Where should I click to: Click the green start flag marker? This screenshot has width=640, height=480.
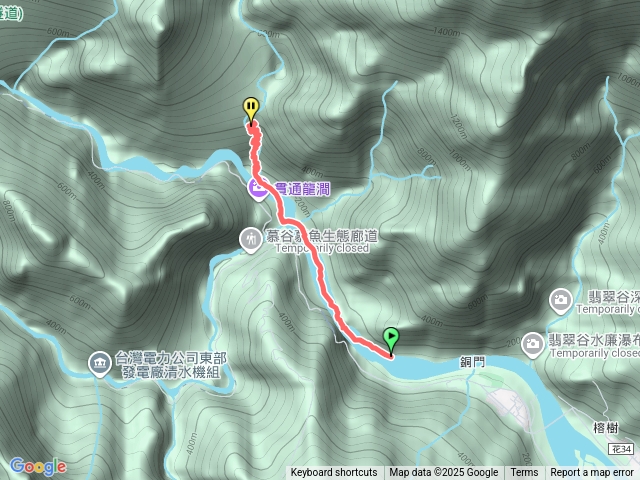(391, 341)
